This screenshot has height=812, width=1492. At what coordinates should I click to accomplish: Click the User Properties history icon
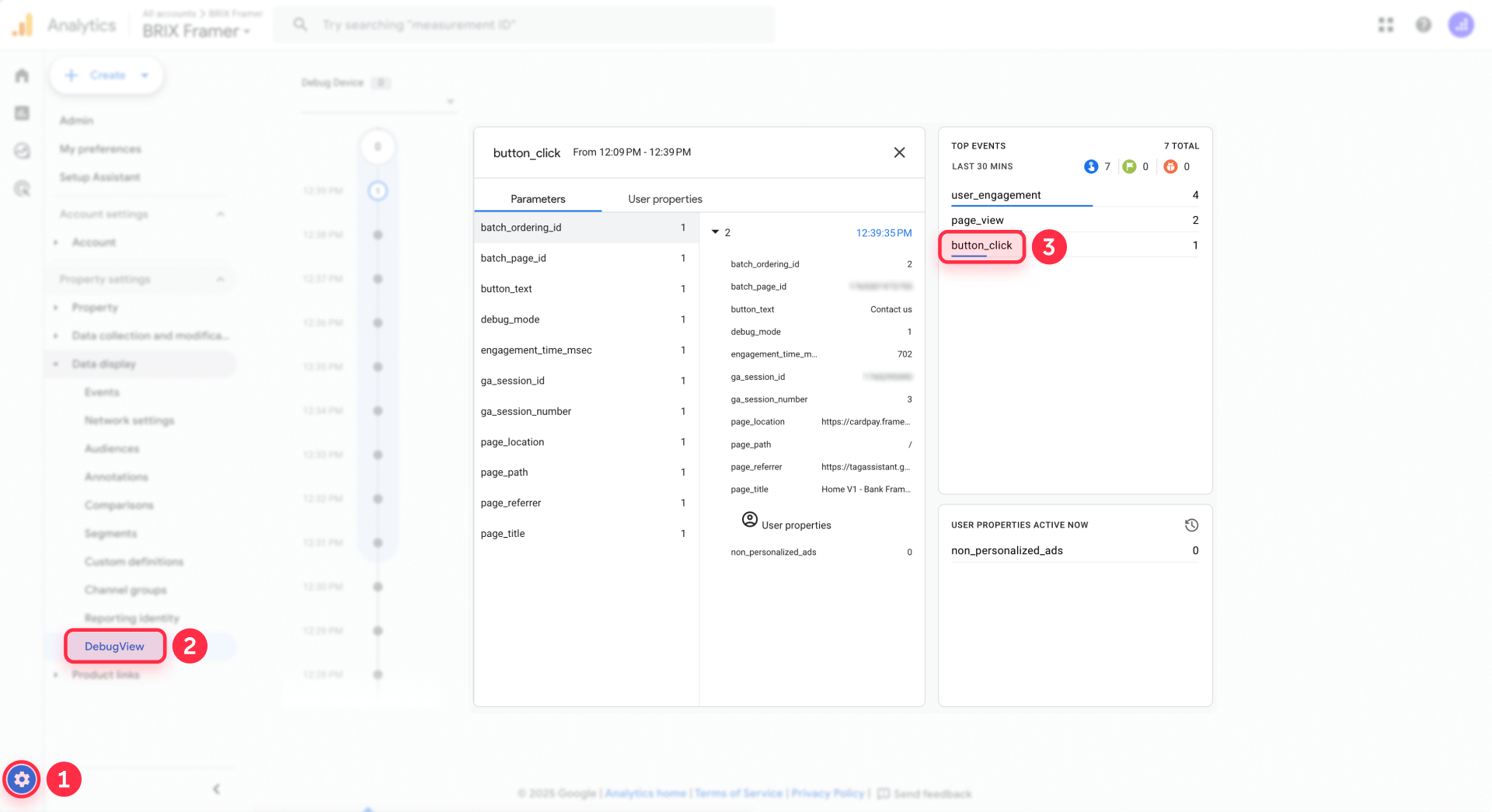click(1192, 524)
